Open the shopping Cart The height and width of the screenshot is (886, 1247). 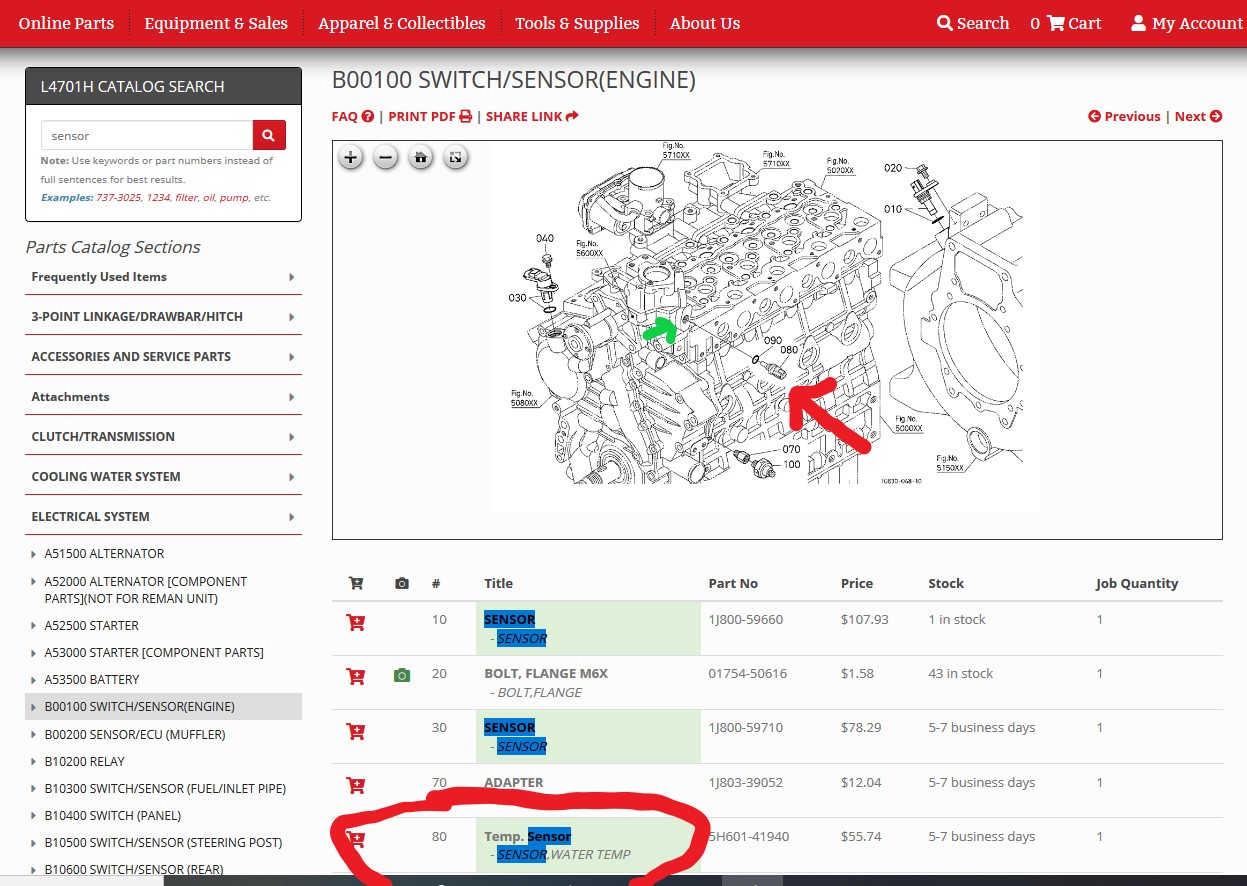tap(1073, 23)
